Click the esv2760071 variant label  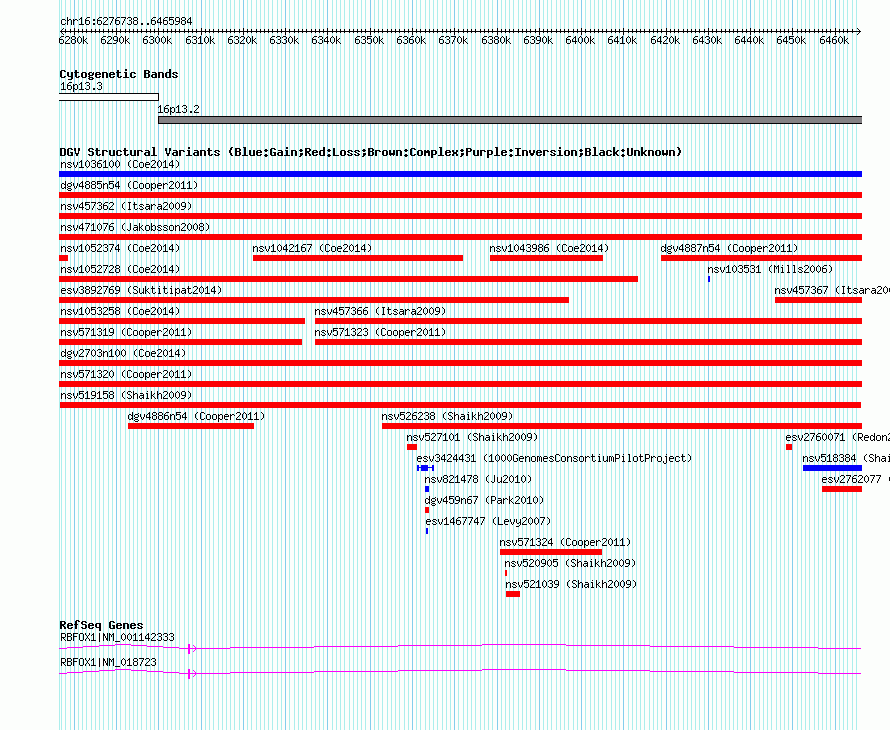837,437
